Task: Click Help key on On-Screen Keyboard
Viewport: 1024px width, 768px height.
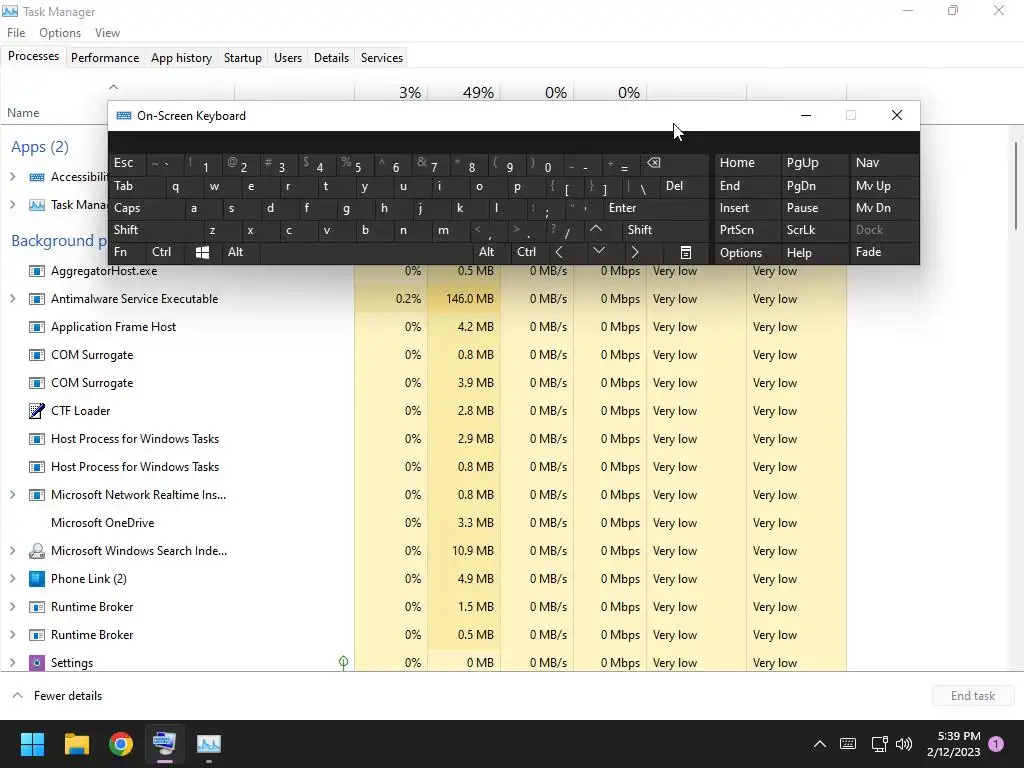Action: click(815, 252)
